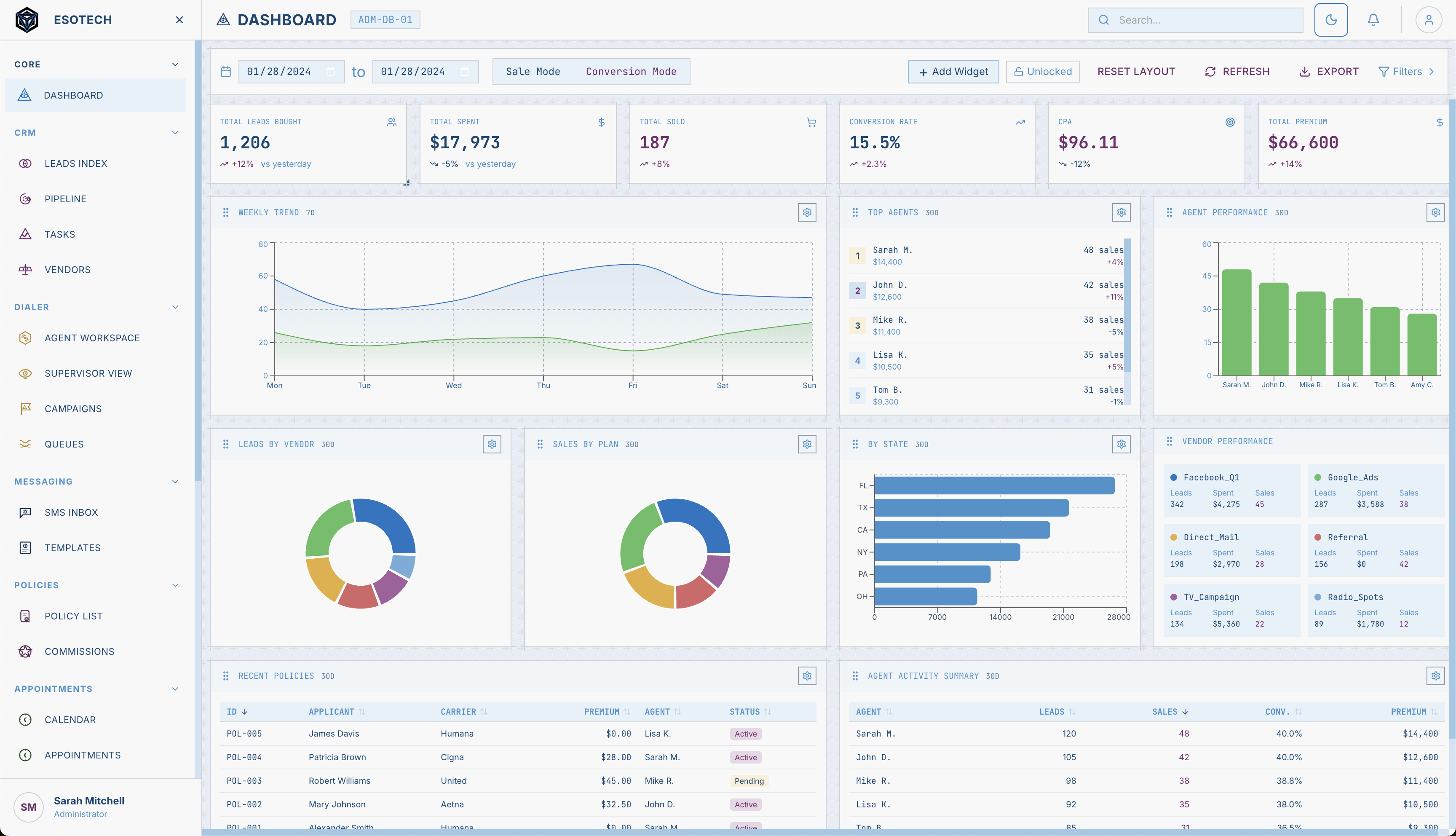This screenshot has width=1456, height=836.
Task: Grab the Vendor Performance drag handle
Action: [x=1169, y=442]
